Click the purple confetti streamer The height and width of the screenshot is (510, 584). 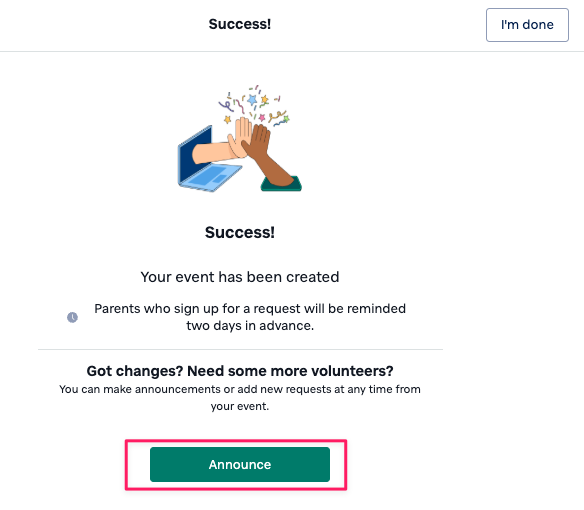click(x=226, y=106)
